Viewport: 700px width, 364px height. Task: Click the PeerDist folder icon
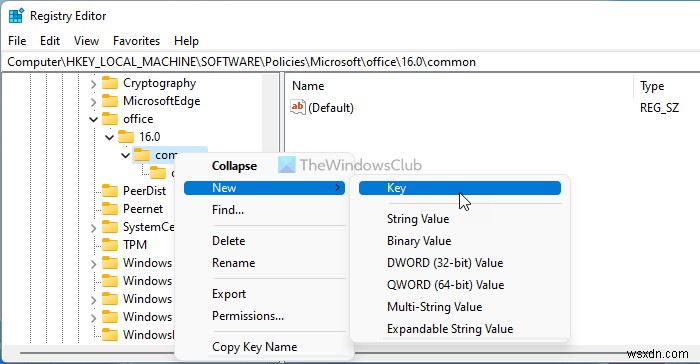[110, 191]
